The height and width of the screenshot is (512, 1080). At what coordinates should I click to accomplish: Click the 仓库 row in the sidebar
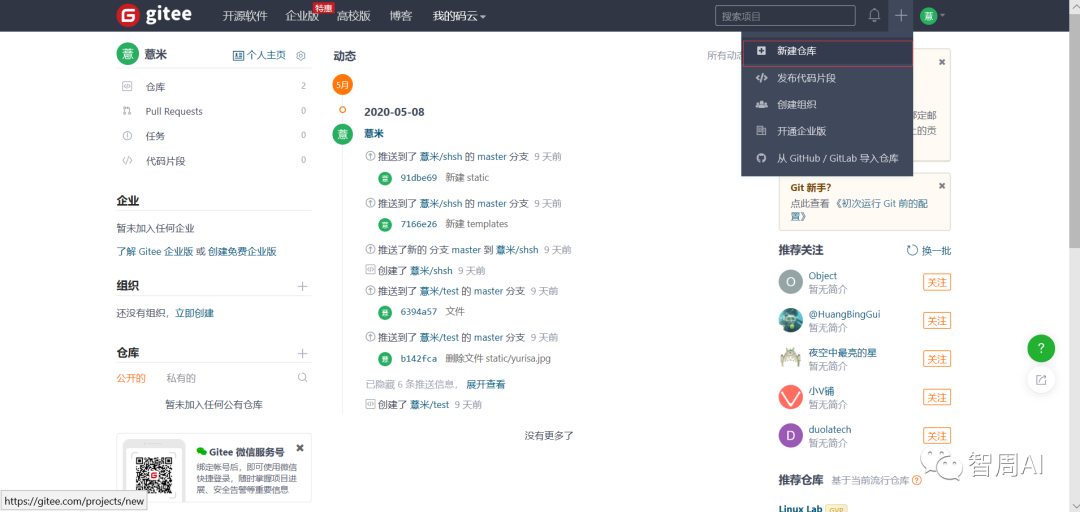click(x=214, y=87)
